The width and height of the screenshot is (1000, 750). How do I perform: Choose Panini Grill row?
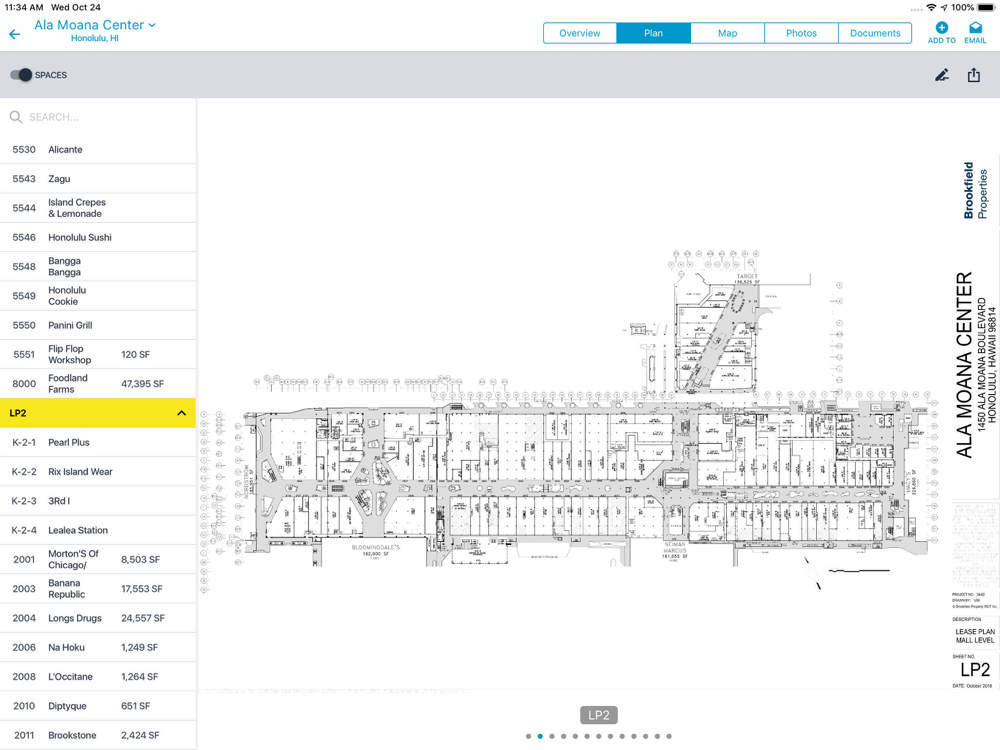(x=98, y=326)
